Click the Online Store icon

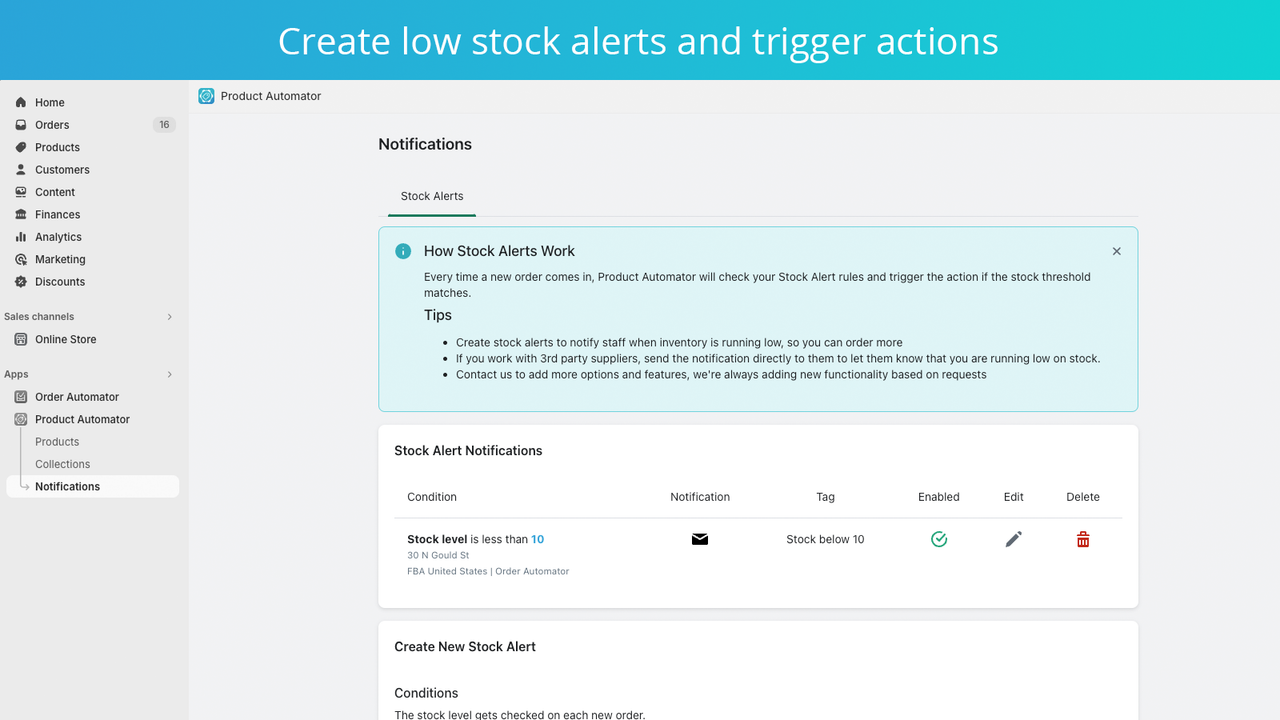(21, 339)
